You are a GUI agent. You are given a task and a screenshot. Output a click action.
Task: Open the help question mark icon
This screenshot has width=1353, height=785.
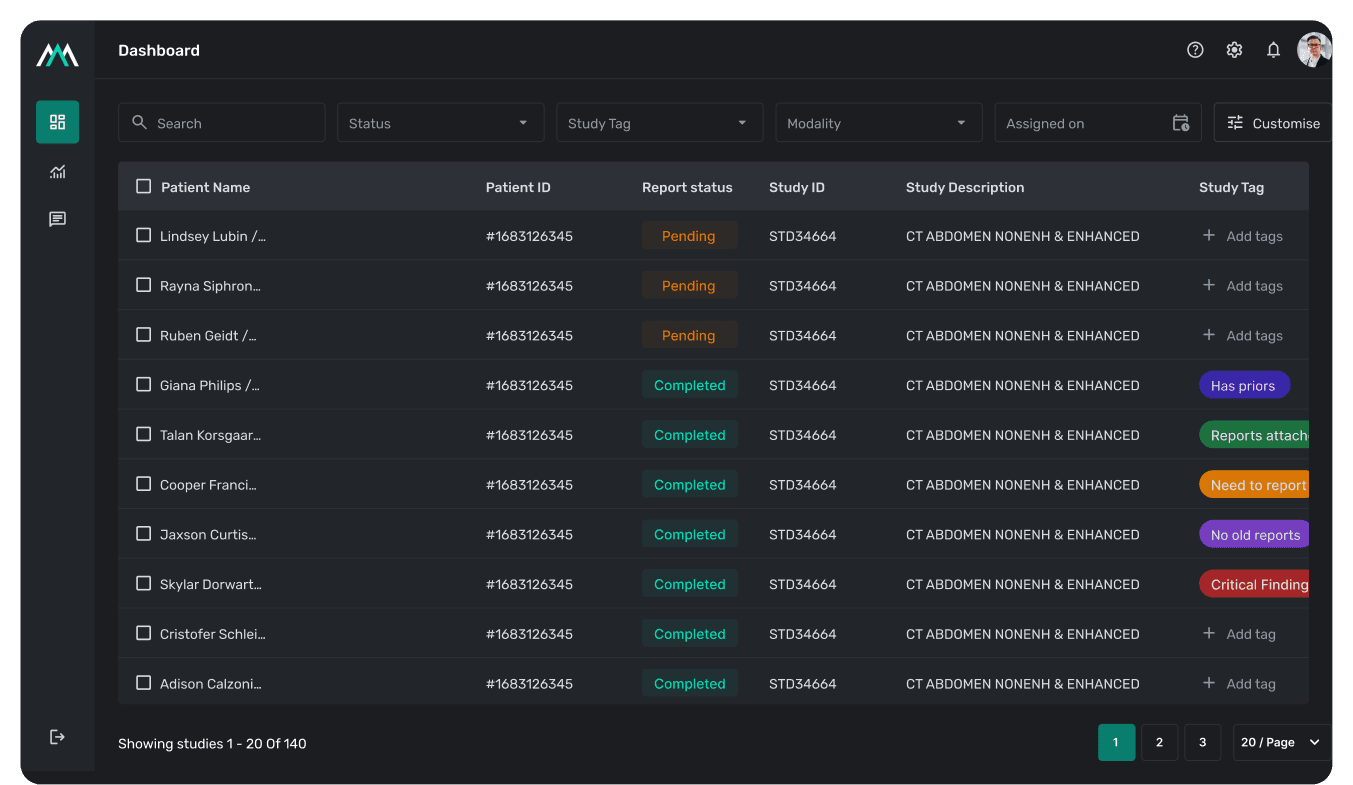(x=1195, y=49)
